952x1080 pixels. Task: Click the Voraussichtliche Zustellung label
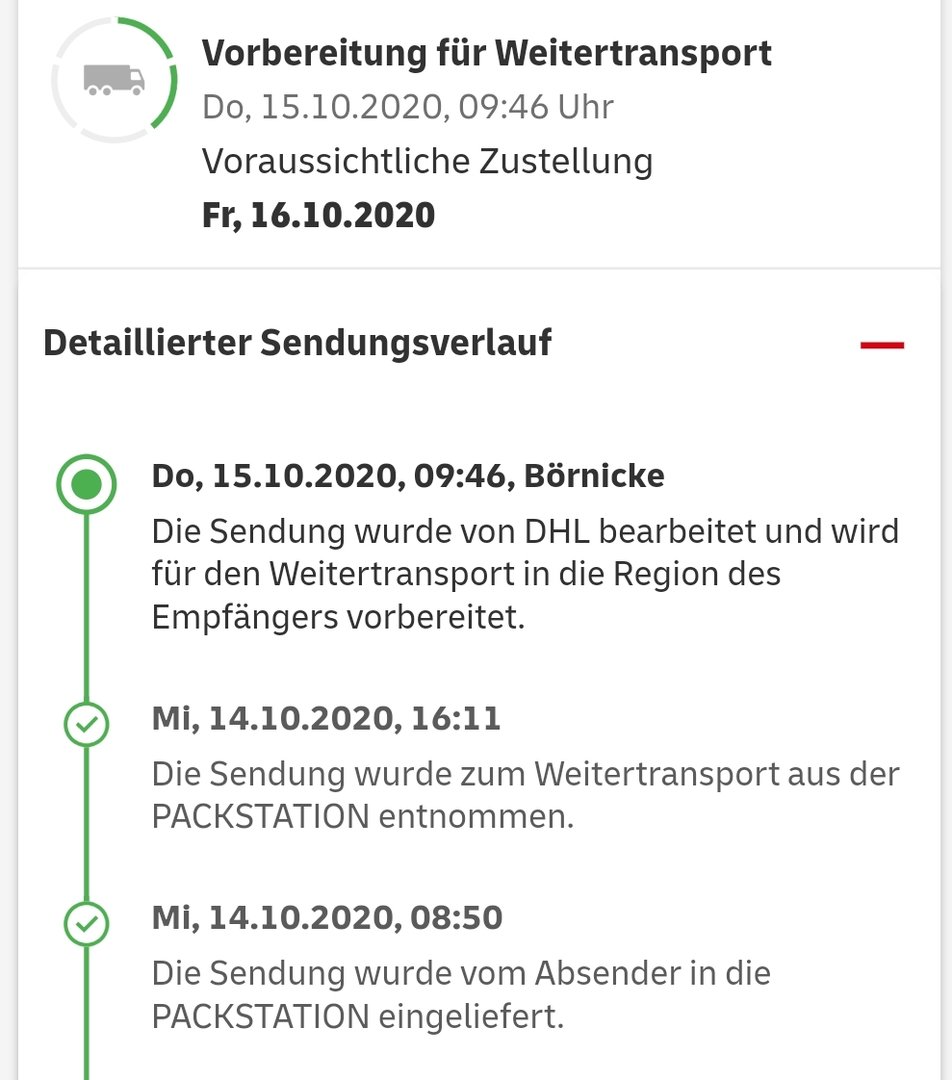(x=427, y=162)
